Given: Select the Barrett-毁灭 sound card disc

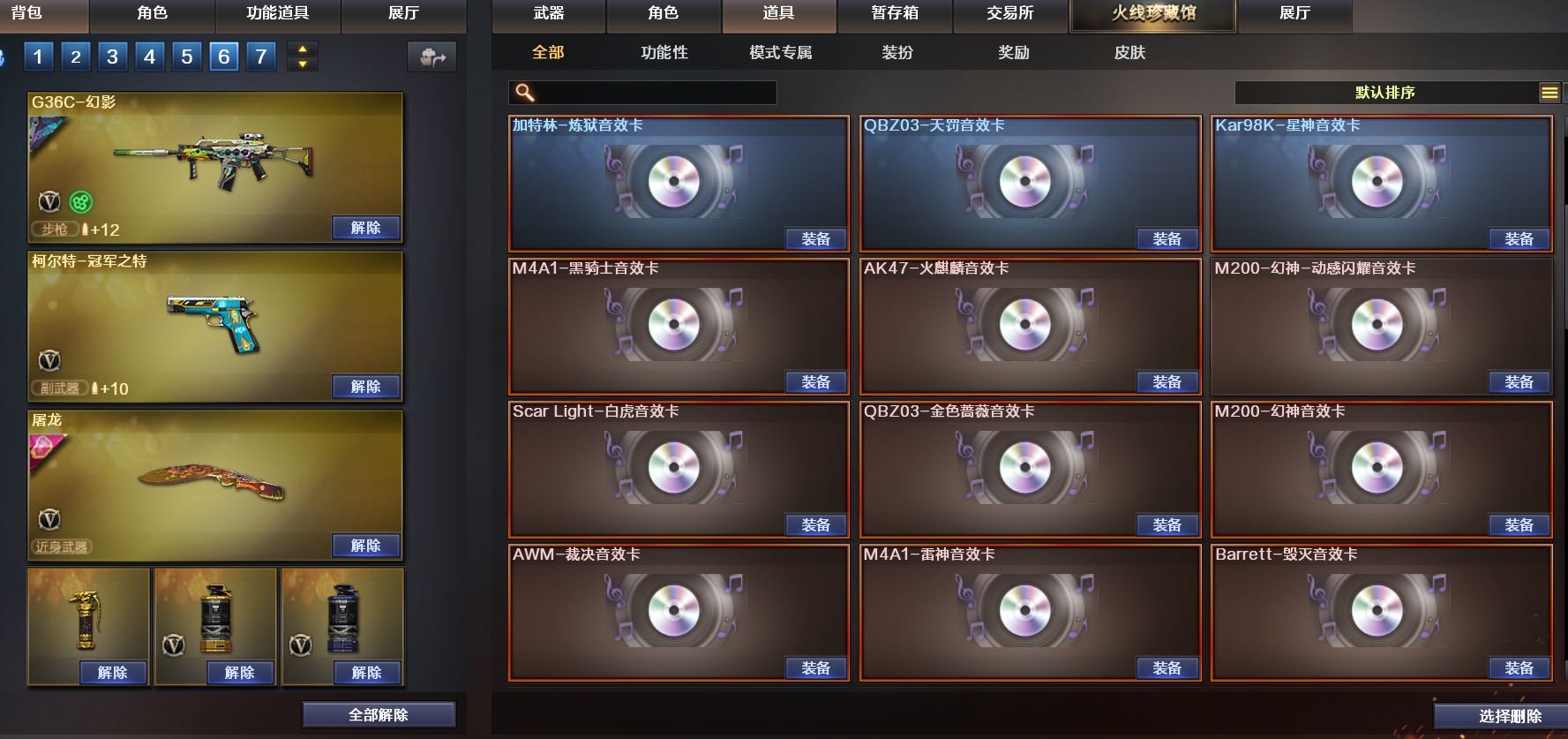Looking at the screenshot, I should [1377, 610].
